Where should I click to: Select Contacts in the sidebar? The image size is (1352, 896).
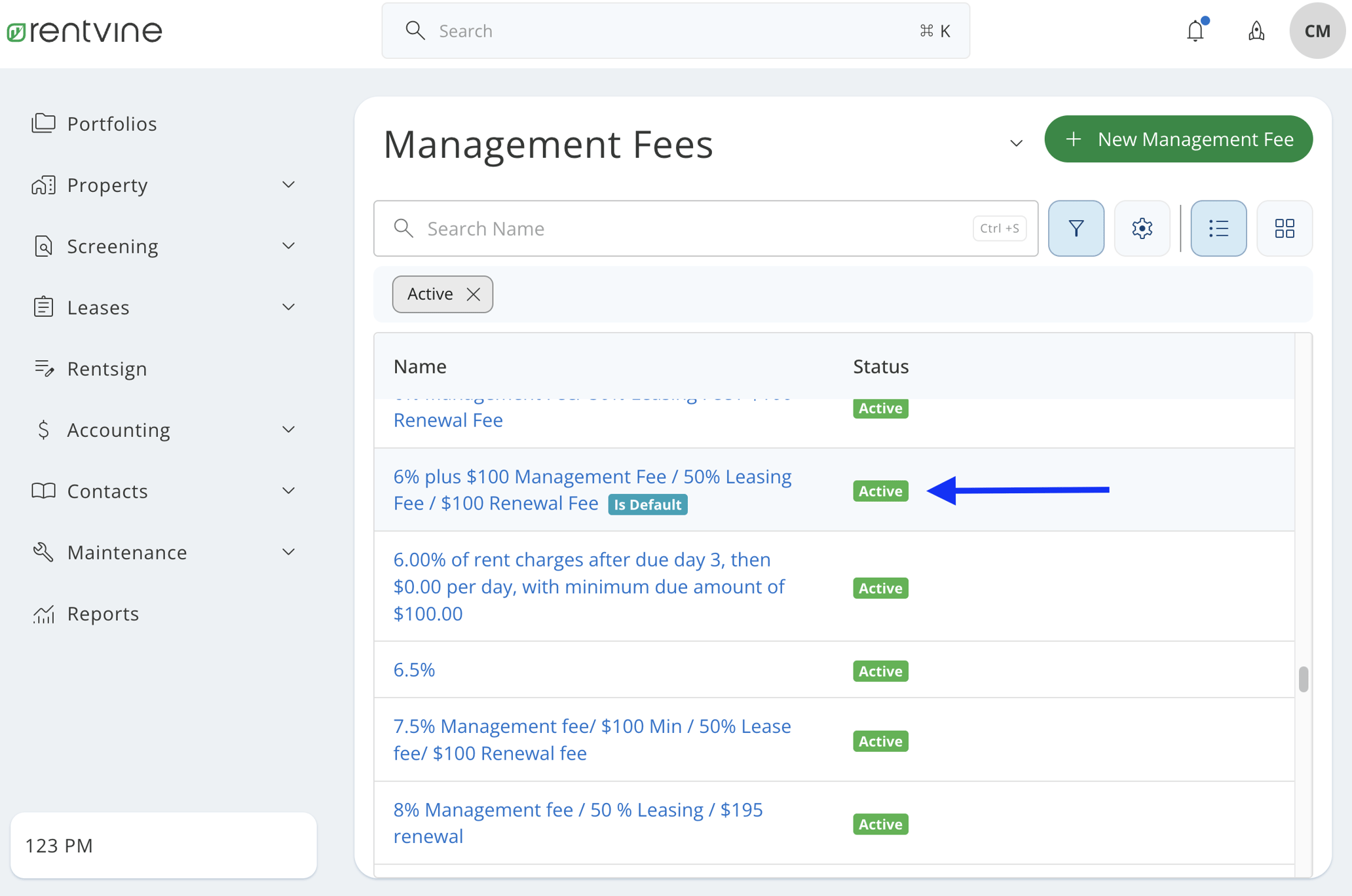coord(107,491)
